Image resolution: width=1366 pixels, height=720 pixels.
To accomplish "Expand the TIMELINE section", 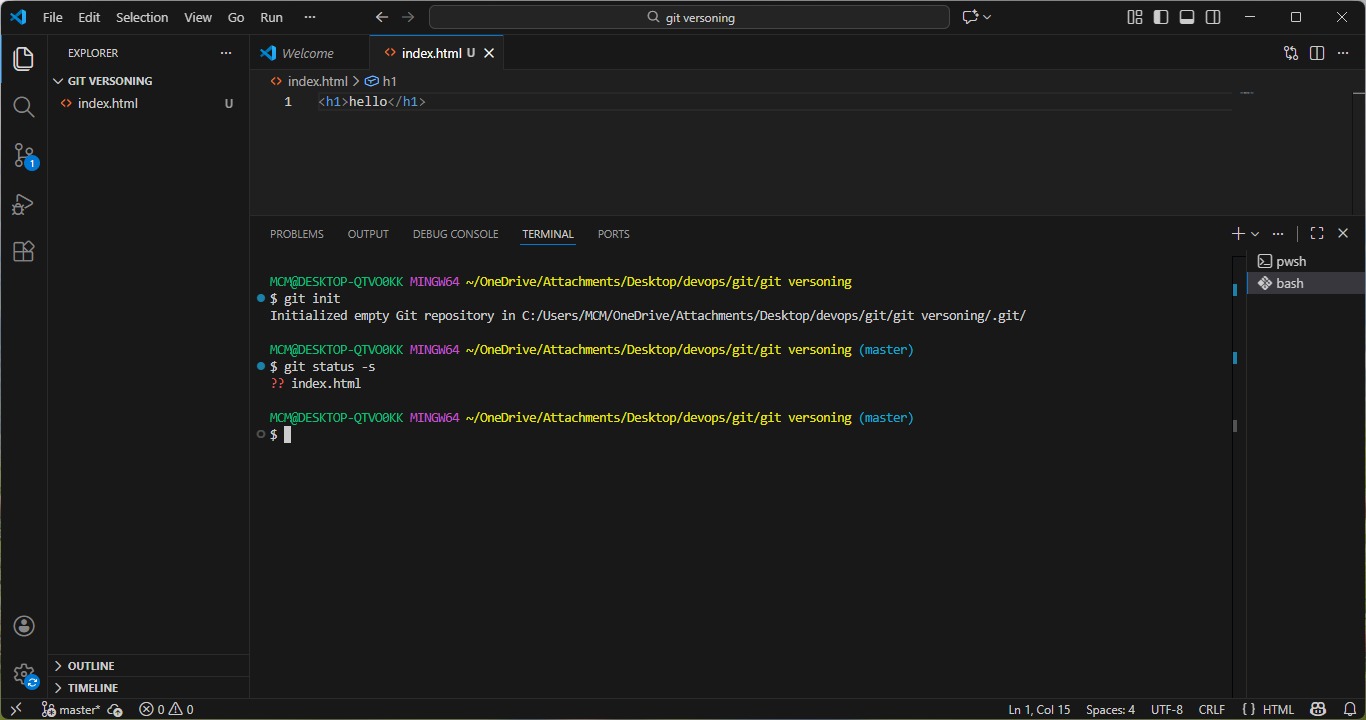I will click(149, 688).
